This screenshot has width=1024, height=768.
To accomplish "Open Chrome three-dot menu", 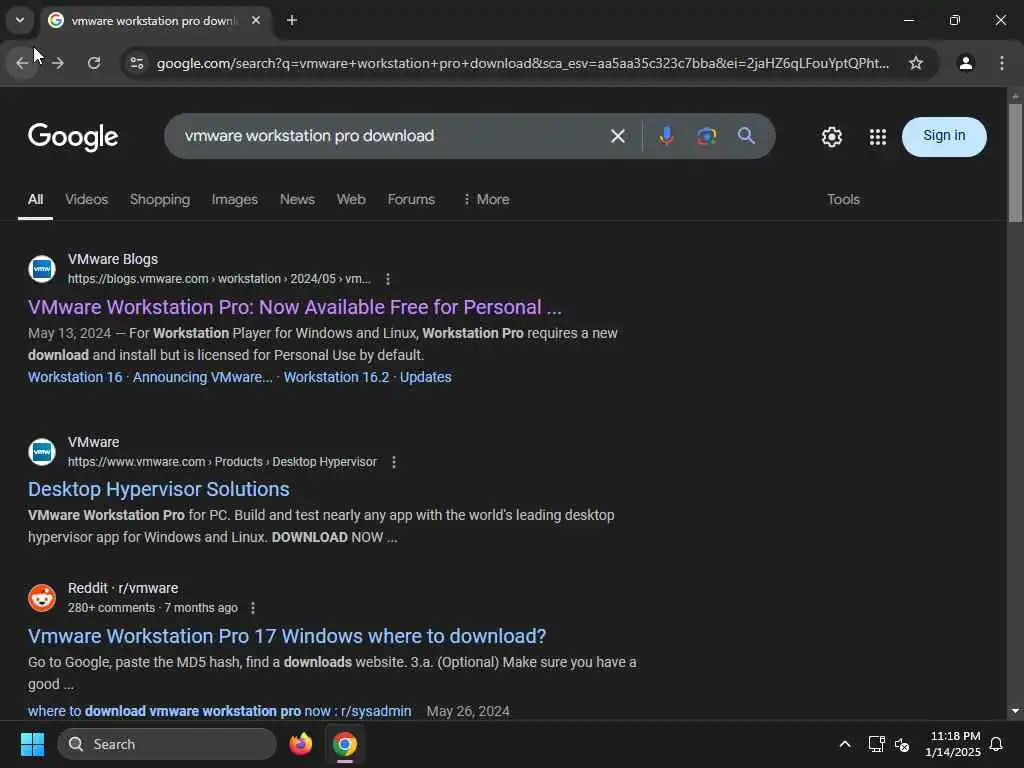I will point(1002,63).
